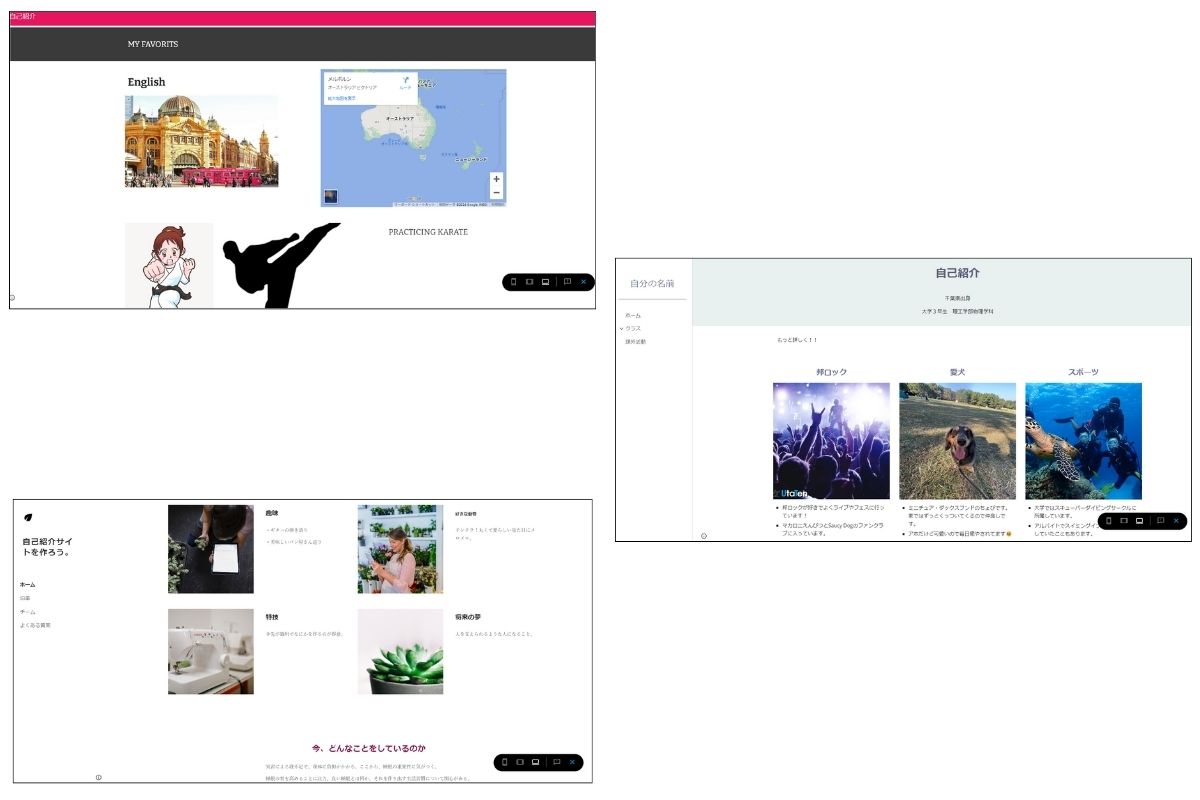The height and width of the screenshot is (800, 1200).
Task: Switch to large screen preview in the plant site window
Action: (536, 762)
